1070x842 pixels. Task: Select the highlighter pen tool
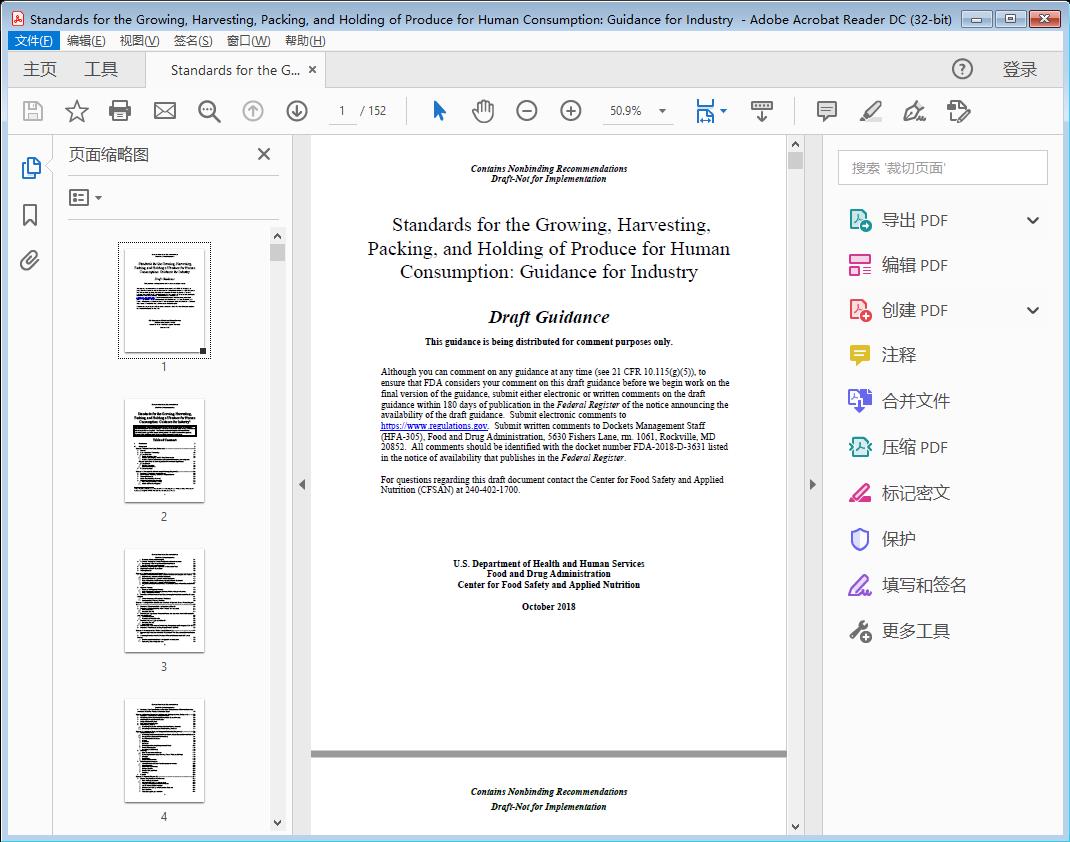pyautogui.click(x=870, y=111)
